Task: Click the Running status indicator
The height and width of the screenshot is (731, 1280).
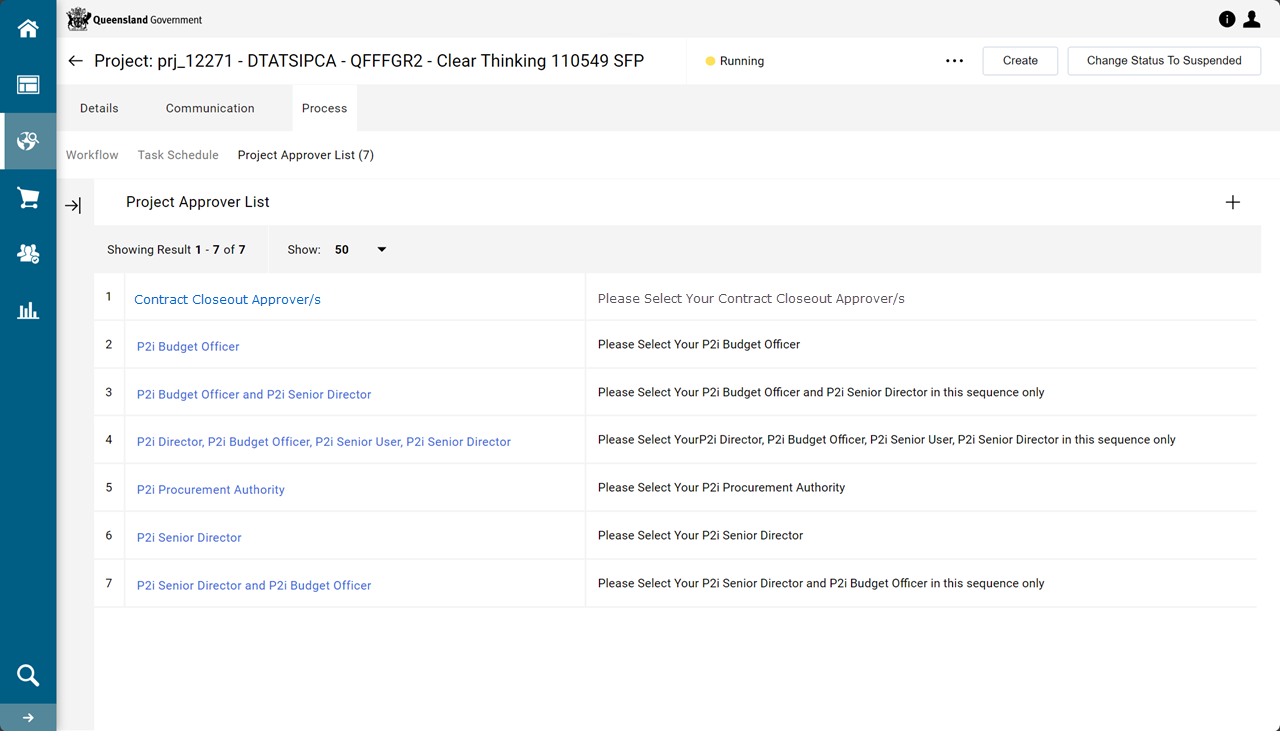Action: pyautogui.click(x=735, y=61)
